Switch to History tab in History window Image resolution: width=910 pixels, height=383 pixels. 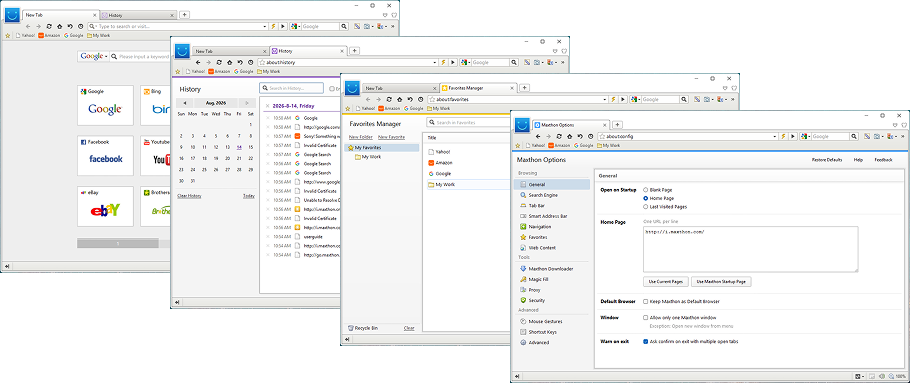[308, 50]
